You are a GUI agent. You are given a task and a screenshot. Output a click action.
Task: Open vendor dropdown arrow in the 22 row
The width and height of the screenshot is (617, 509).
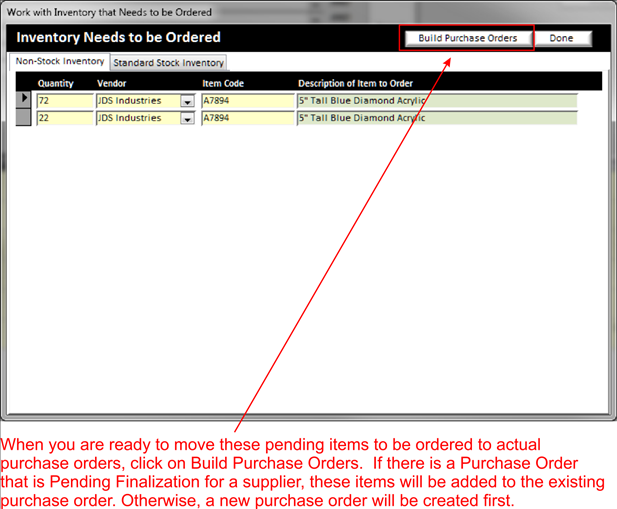(x=187, y=118)
